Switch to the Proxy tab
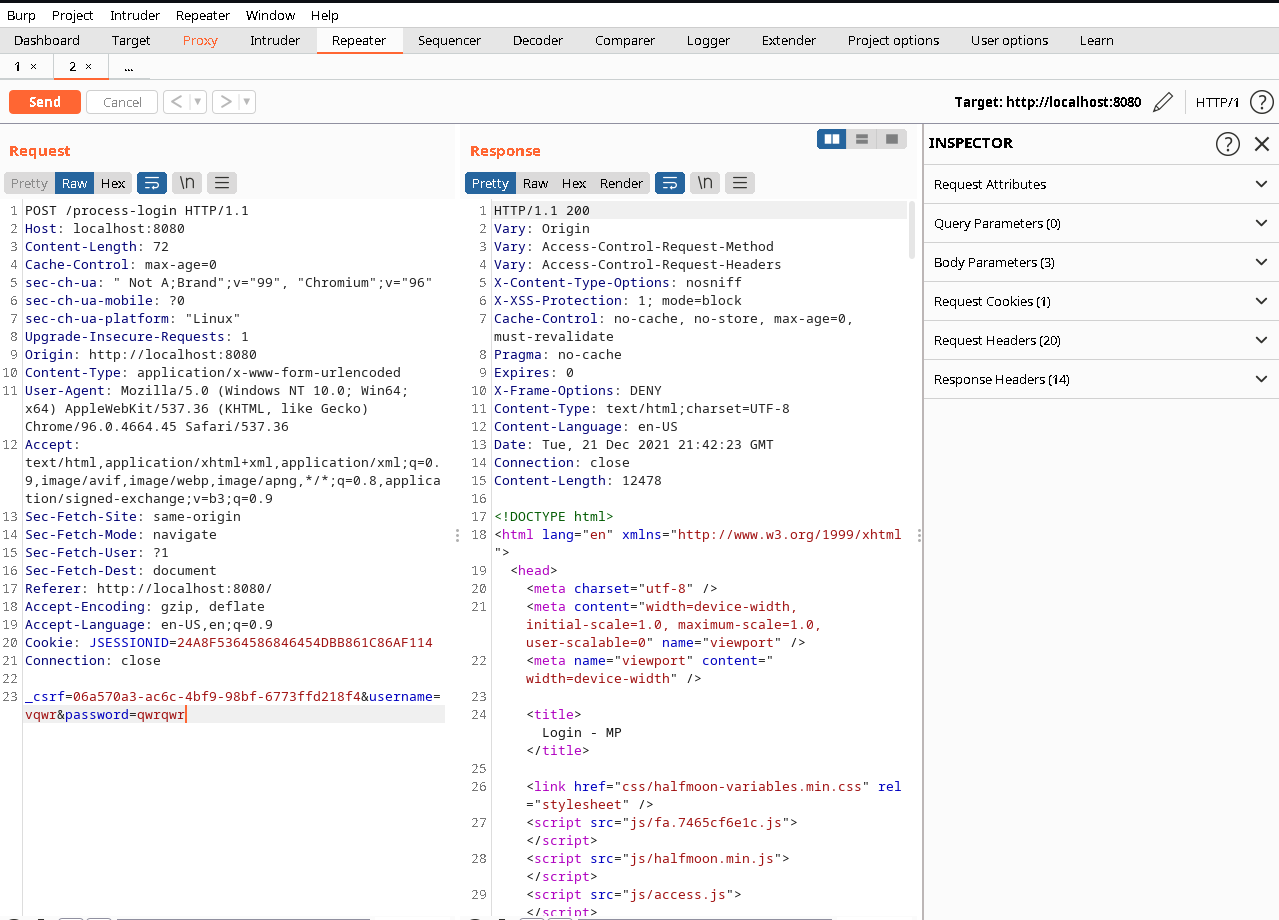 (200, 41)
